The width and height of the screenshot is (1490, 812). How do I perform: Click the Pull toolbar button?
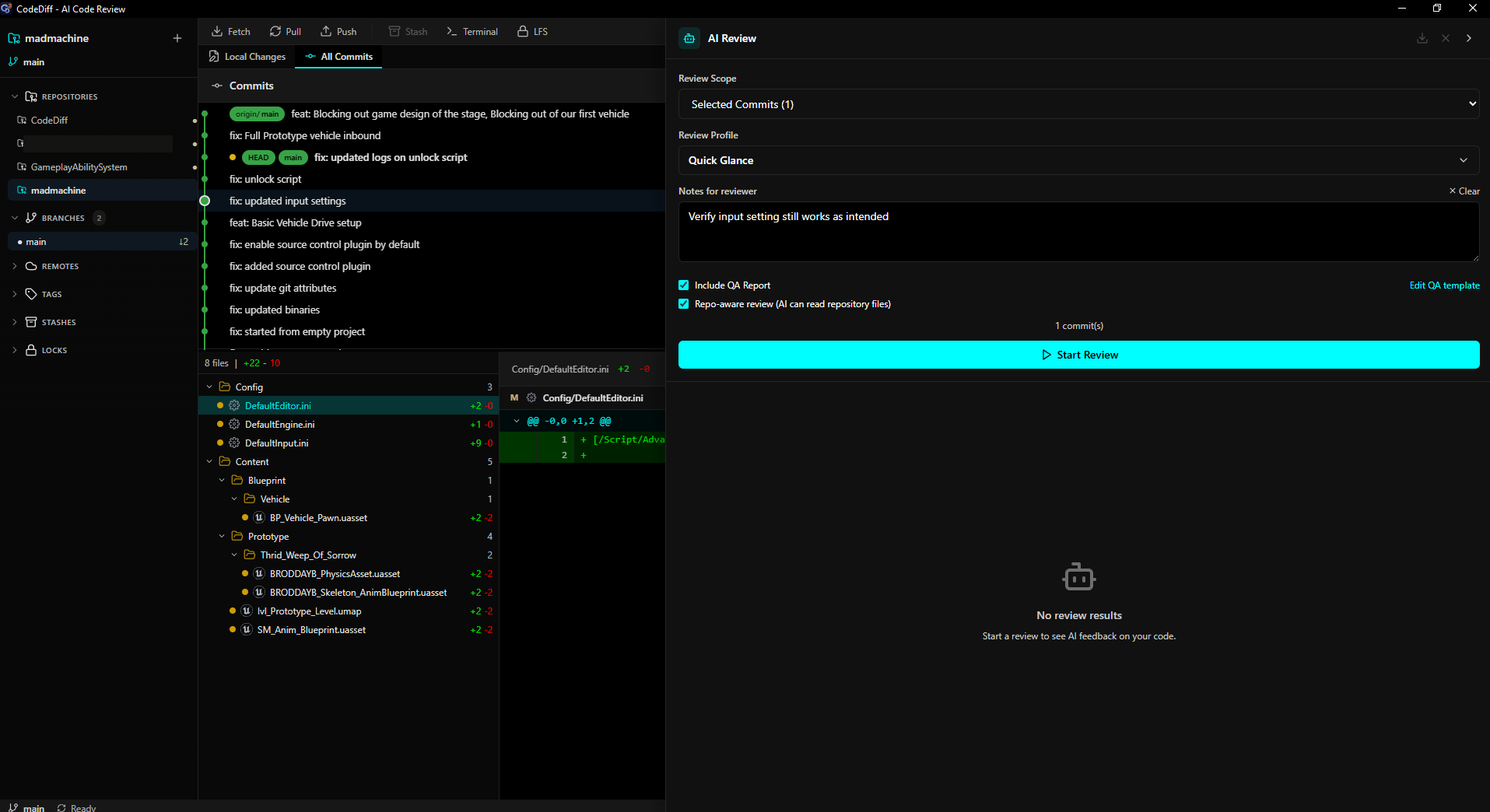[286, 31]
